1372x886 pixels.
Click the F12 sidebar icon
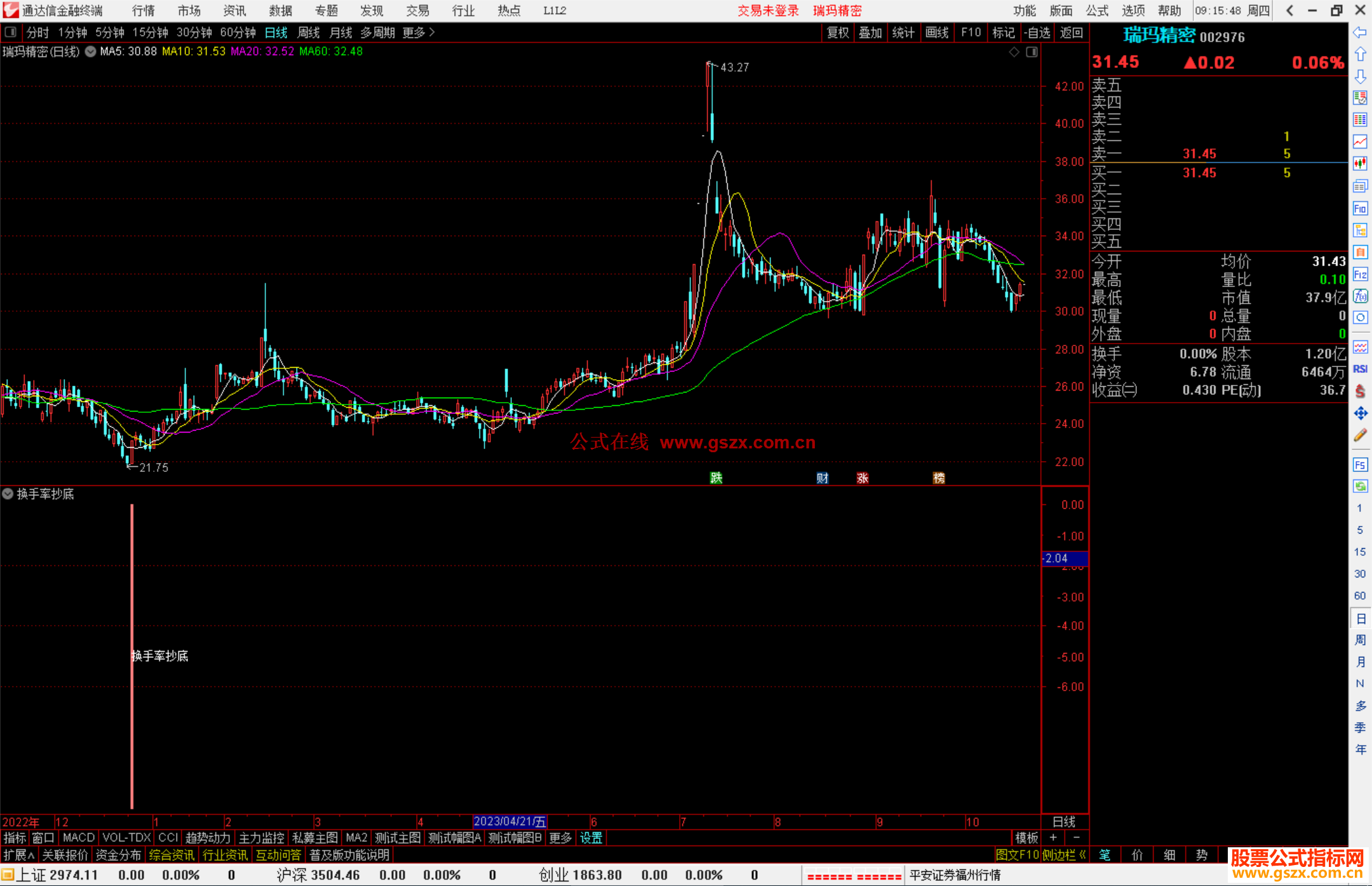(1360, 274)
